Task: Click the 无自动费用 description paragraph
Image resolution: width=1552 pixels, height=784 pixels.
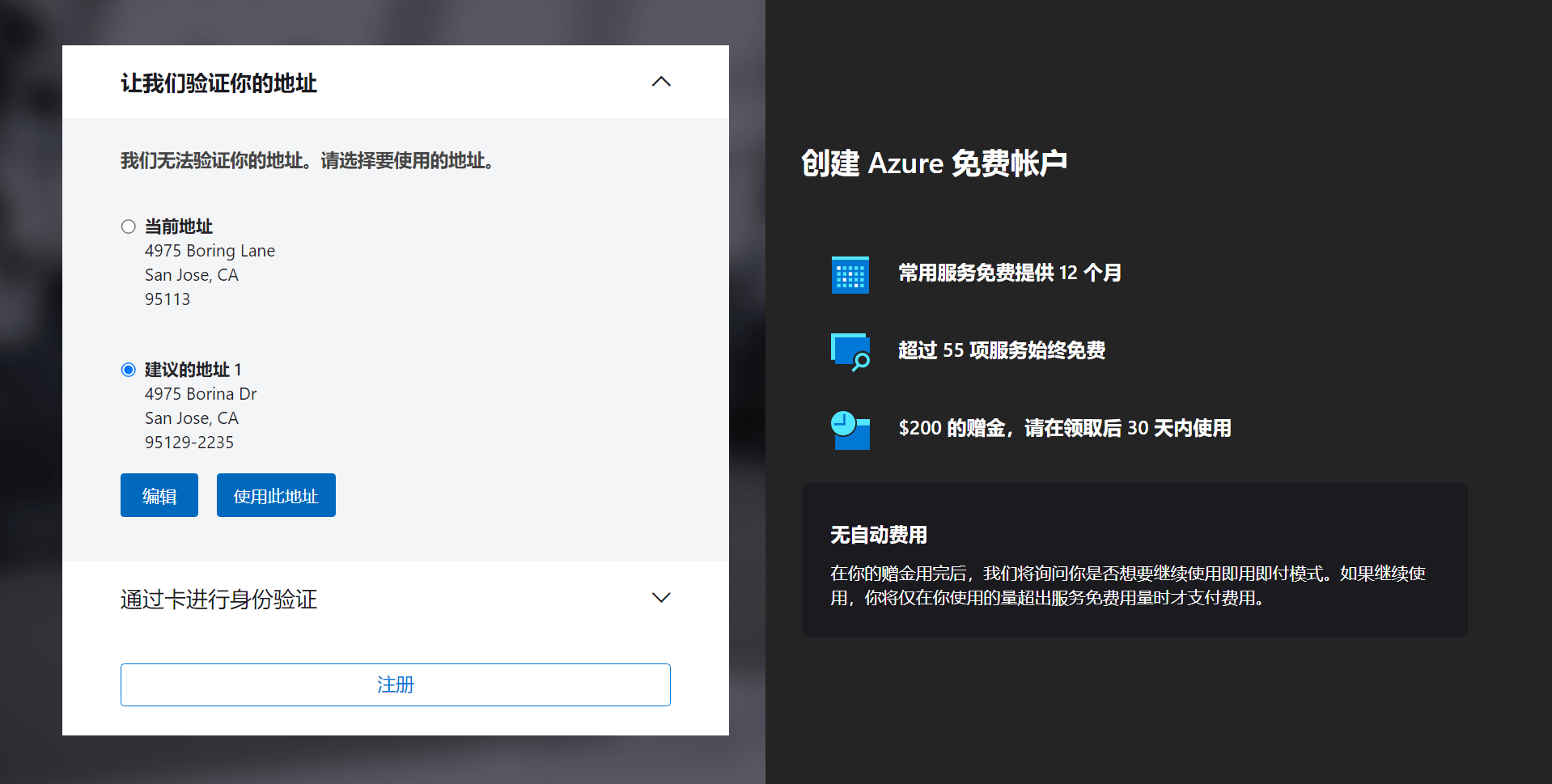Action: pos(1128,586)
